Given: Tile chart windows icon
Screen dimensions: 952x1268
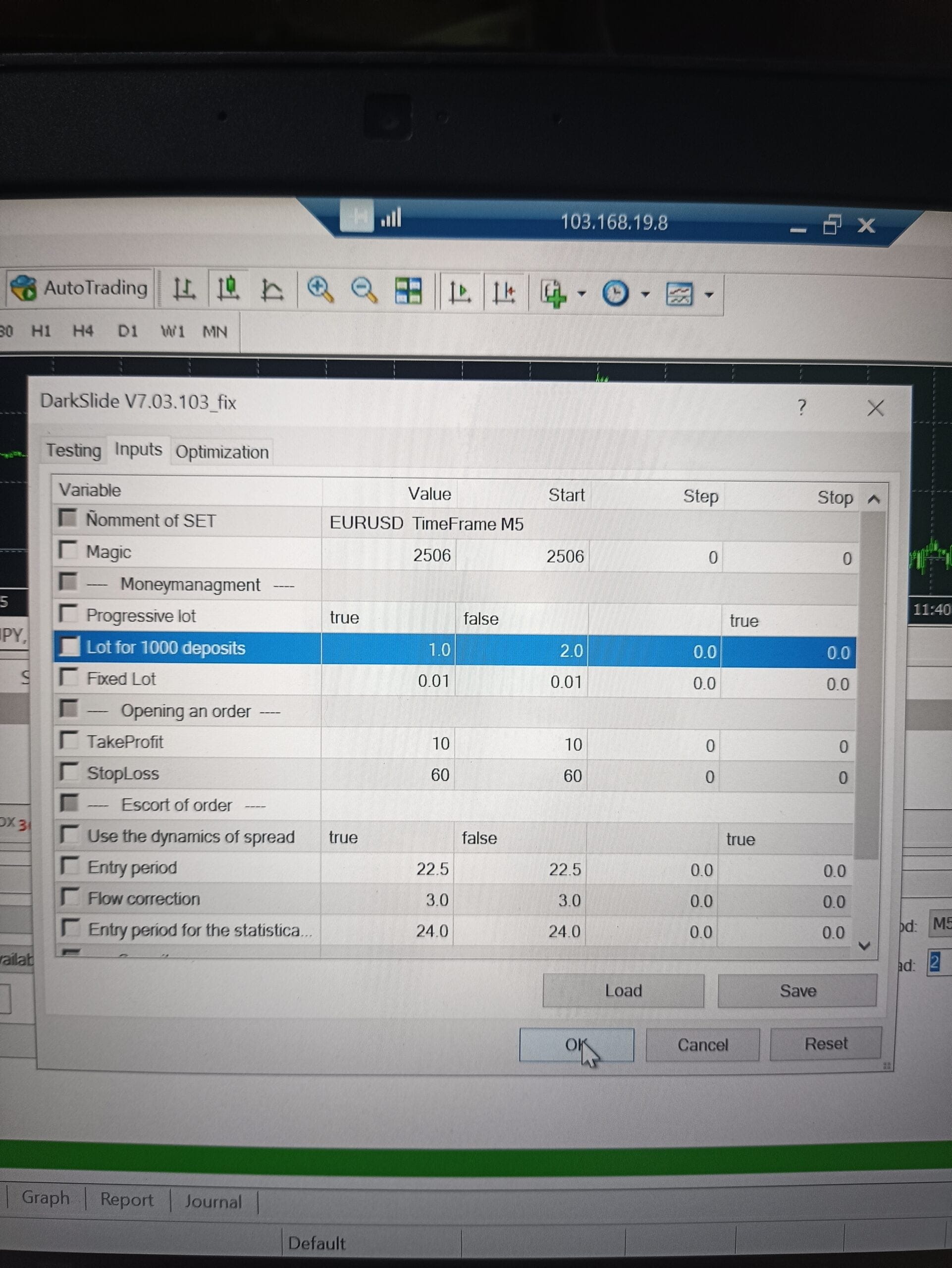Looking at the screenshot, I should [x=409, y=291].
